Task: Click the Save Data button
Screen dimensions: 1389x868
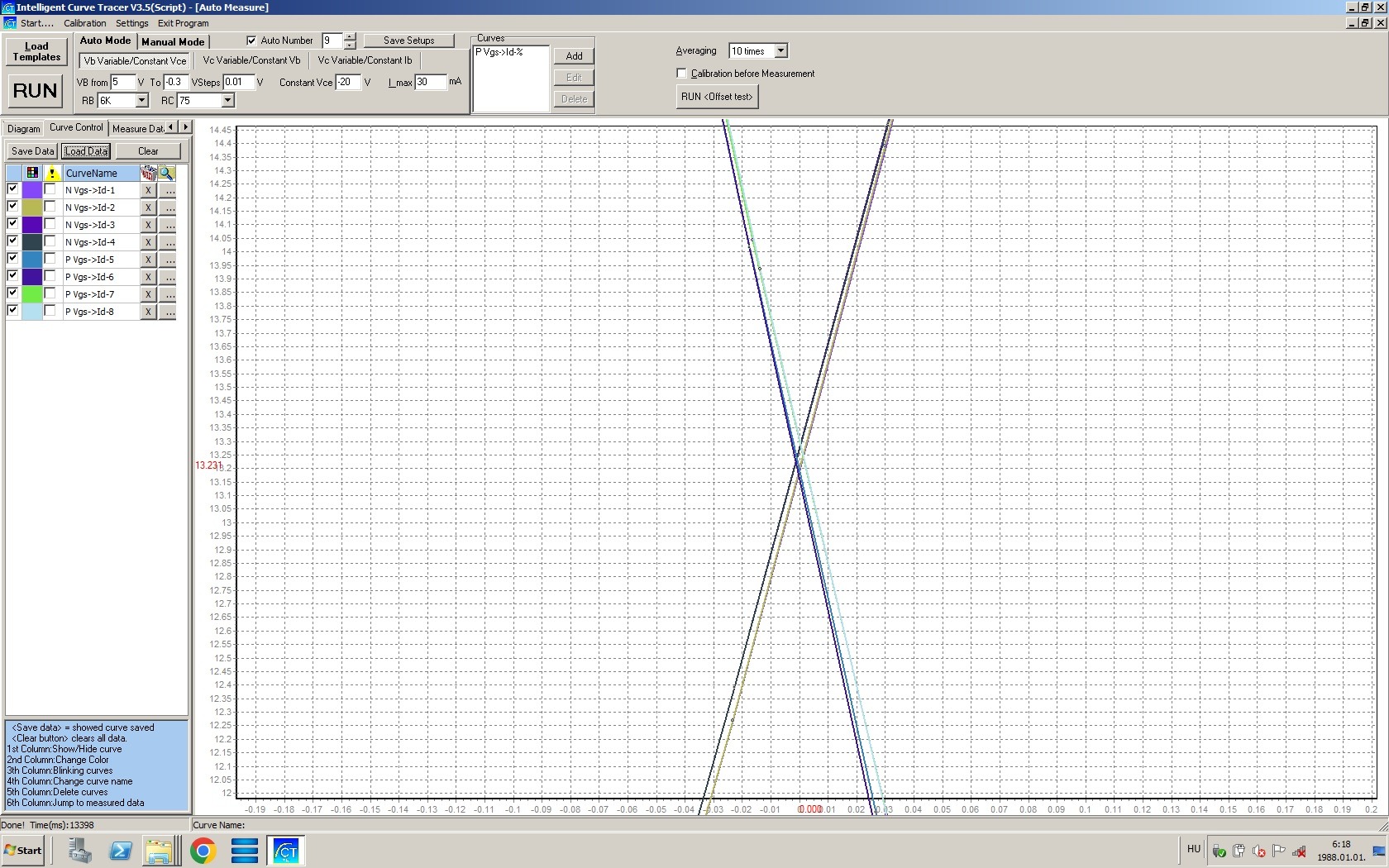Action: [32, 151]
